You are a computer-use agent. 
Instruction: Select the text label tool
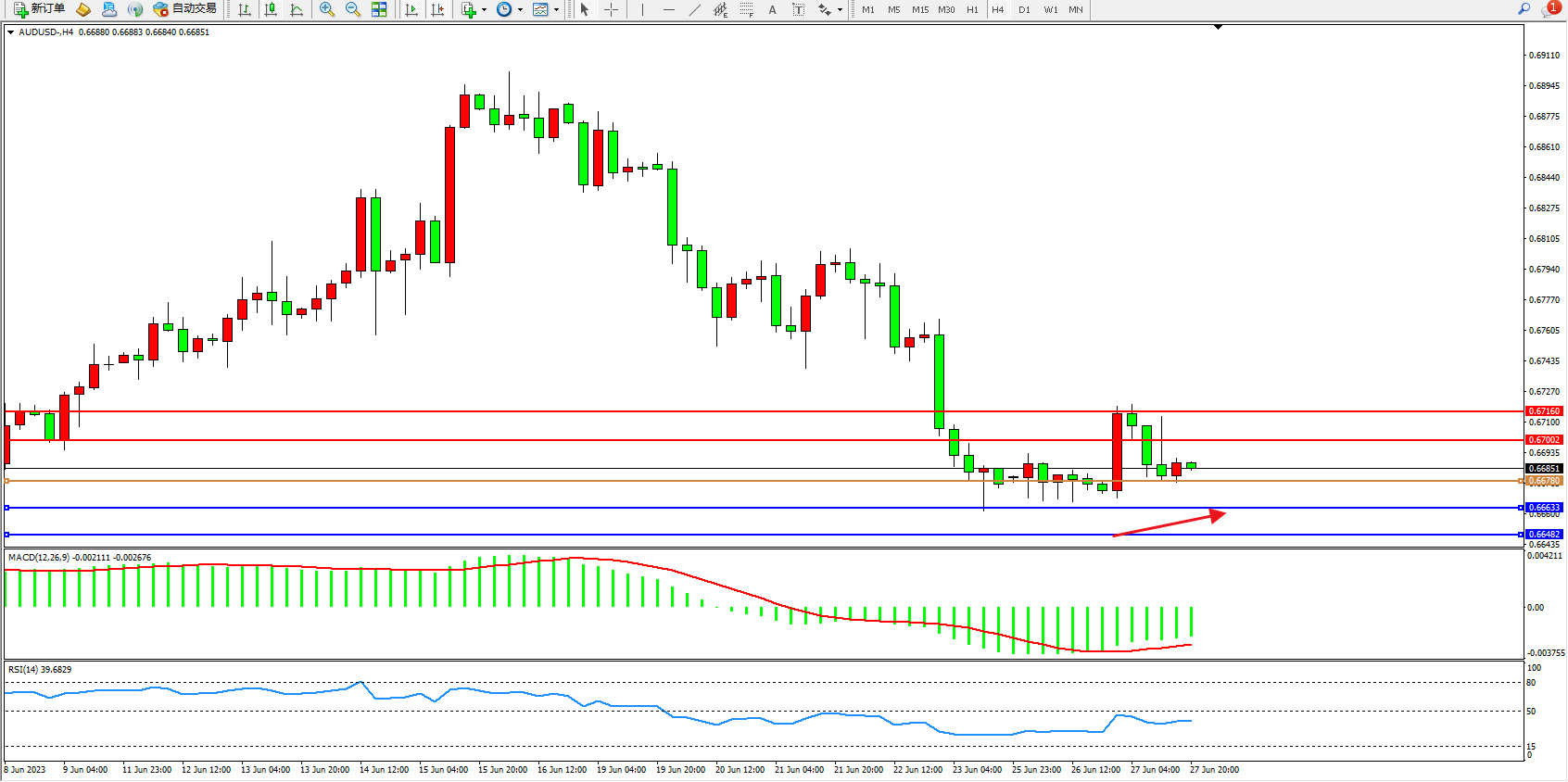pos(799,9)
